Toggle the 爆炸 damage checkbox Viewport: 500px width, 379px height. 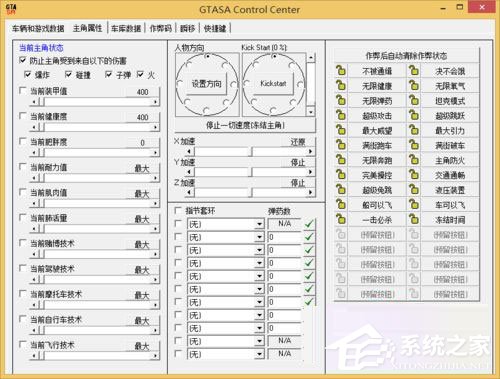tap(28, 75)
